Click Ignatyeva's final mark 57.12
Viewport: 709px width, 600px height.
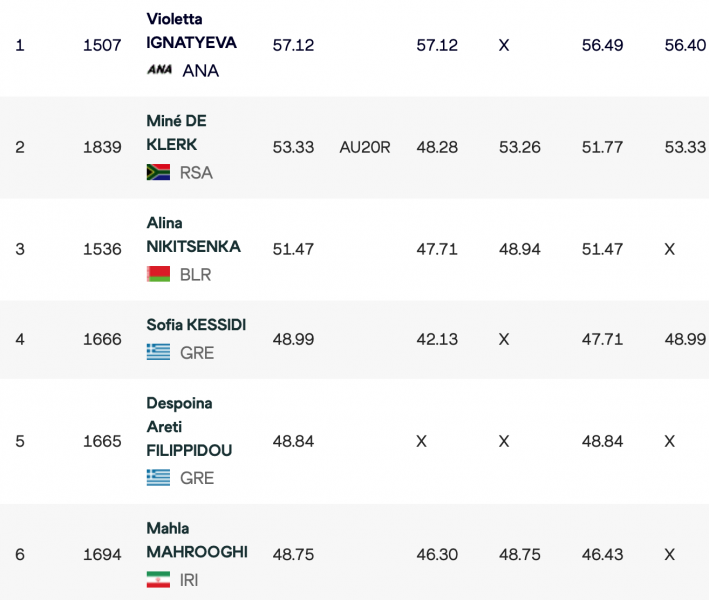click(293, 45)
